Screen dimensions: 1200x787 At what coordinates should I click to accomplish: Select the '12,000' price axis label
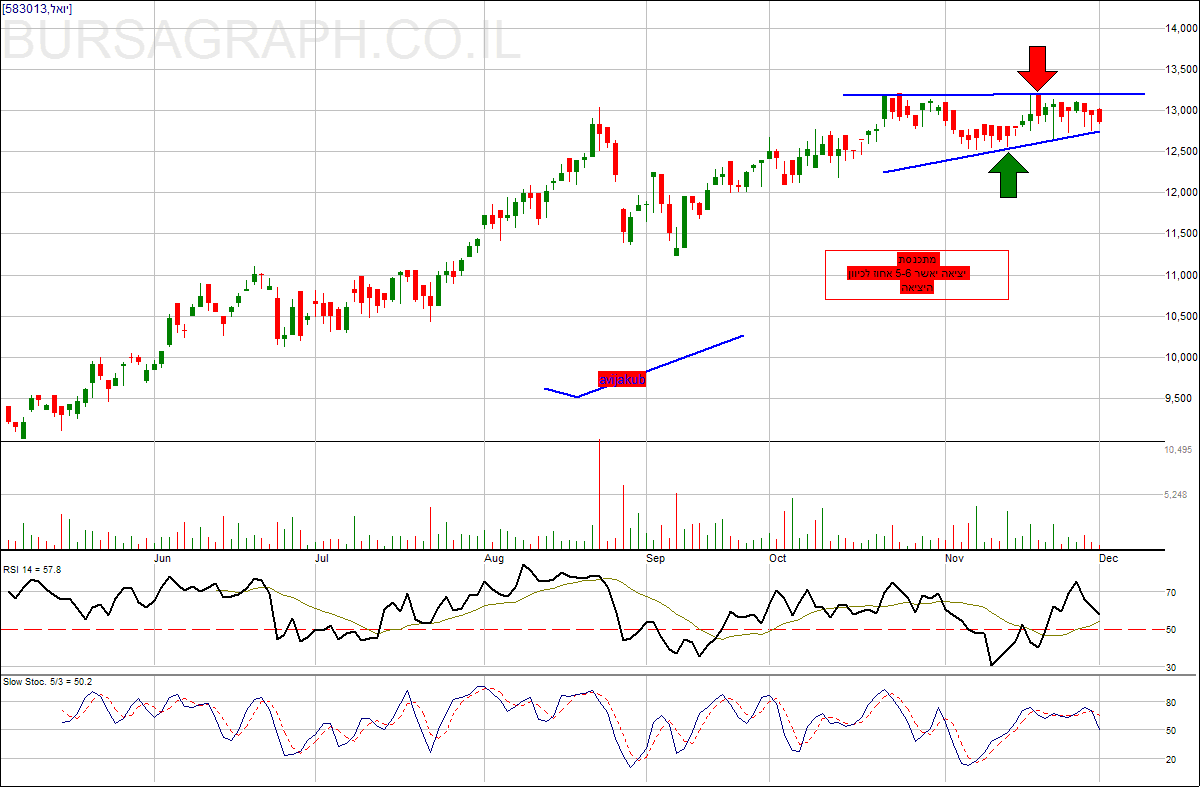pyautogui.click(x=1181, y=192)
